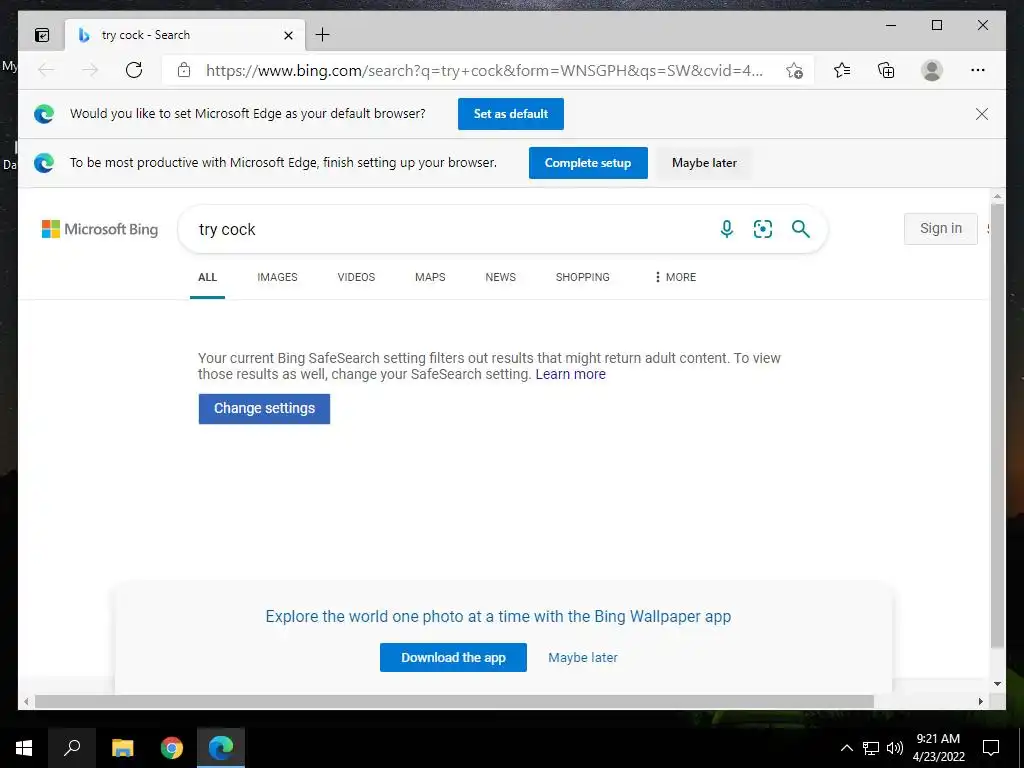Screen dimensions: 1024x768
Task: Go back to previous page
Action: tap(46, 70)
